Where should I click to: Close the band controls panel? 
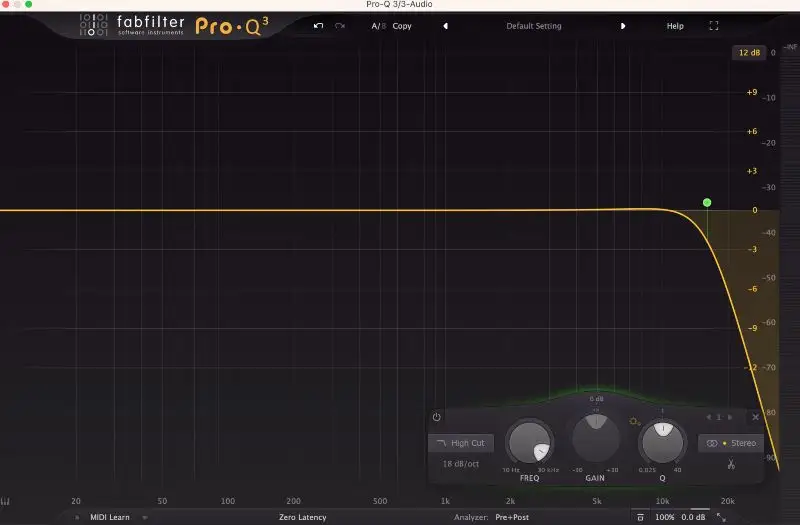755,417
